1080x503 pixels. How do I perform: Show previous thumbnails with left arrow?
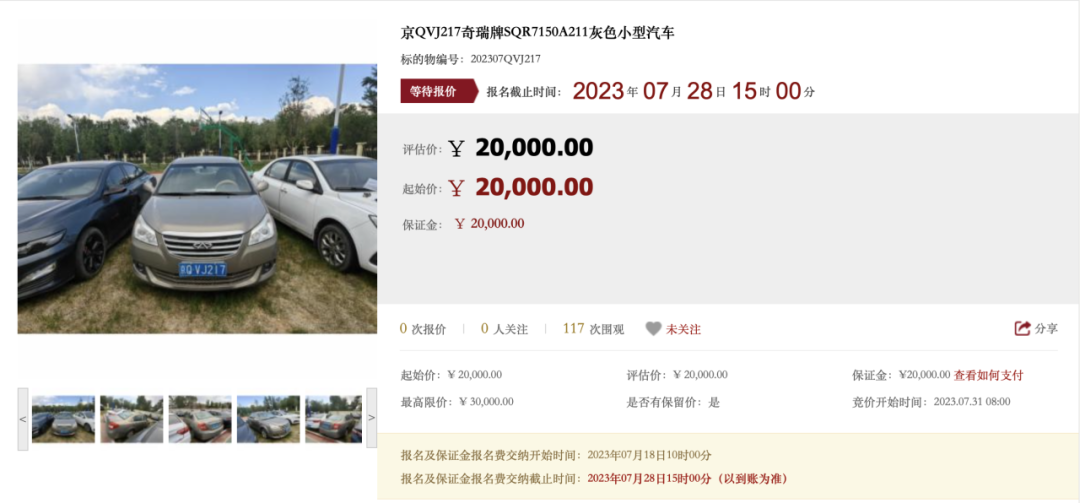click(23, 419)
